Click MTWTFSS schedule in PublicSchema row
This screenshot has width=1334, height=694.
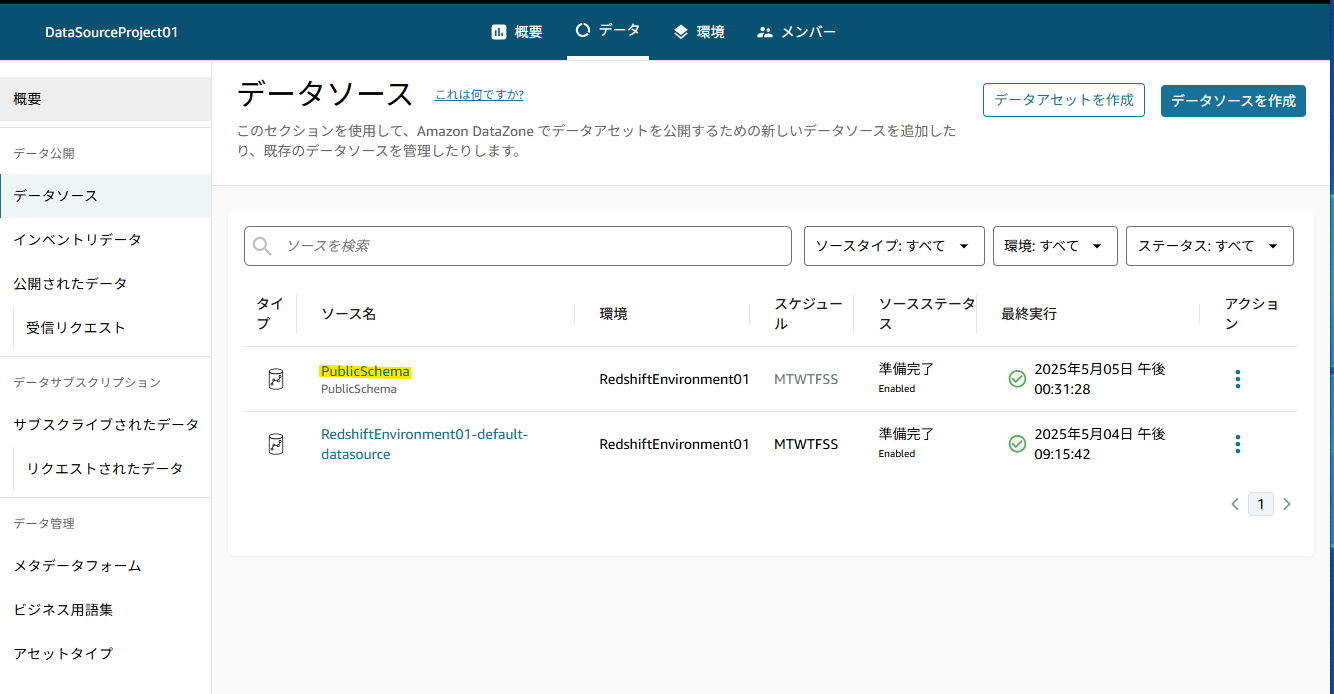pos(806,379)
